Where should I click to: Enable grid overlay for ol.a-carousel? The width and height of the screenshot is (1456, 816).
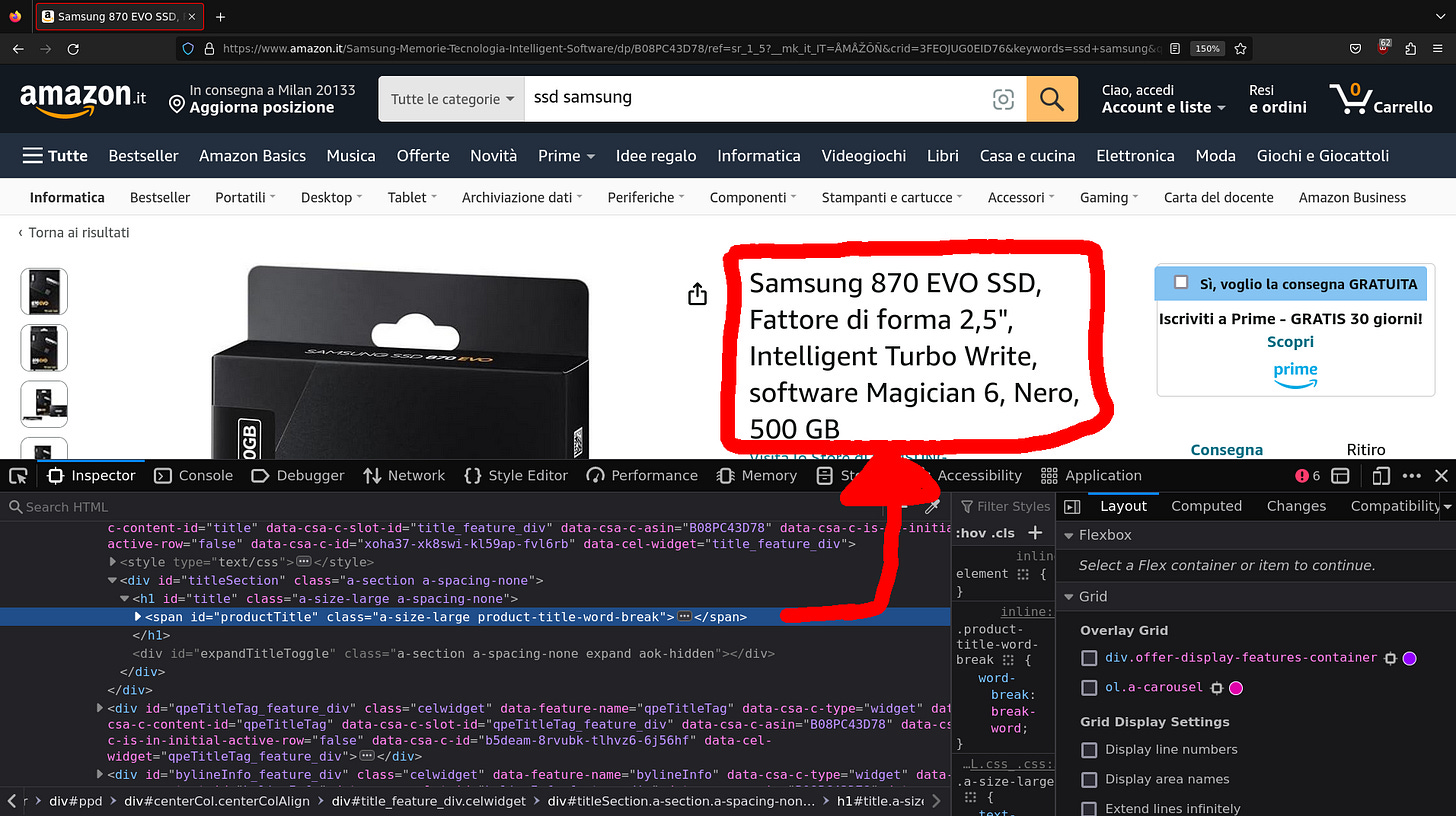point(1089,688)
